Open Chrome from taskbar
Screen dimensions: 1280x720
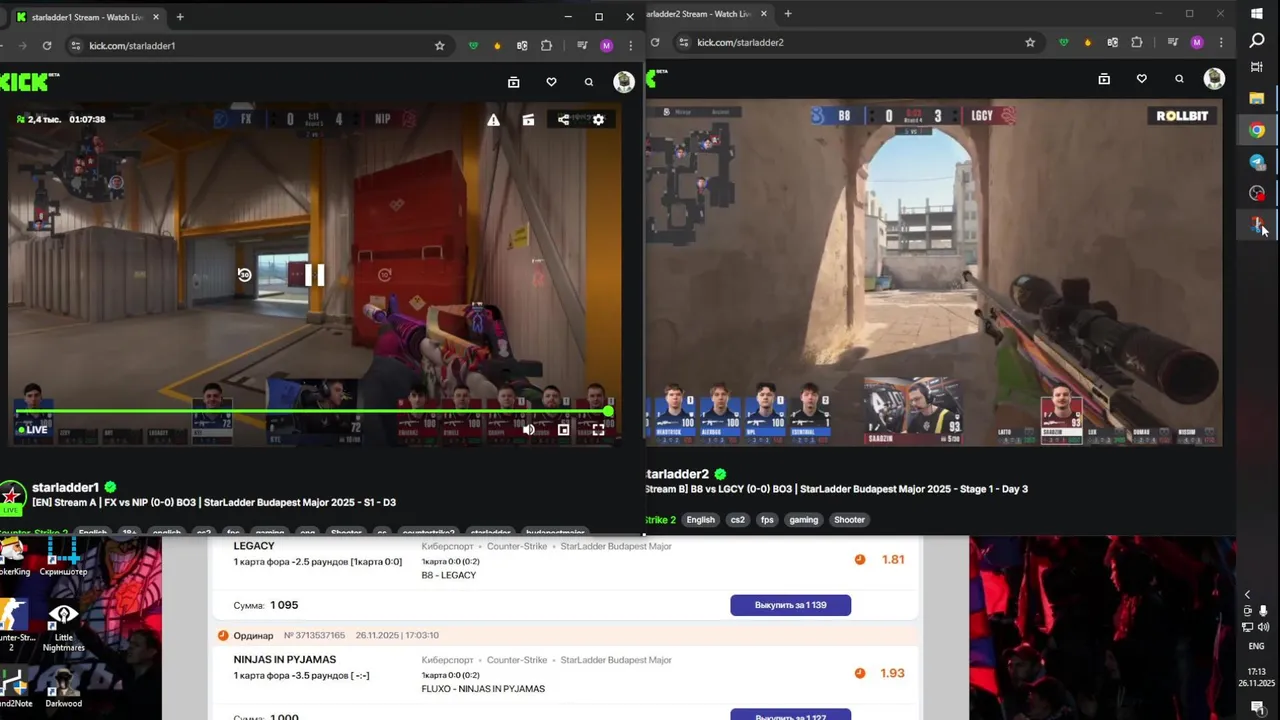(1257, 130)
